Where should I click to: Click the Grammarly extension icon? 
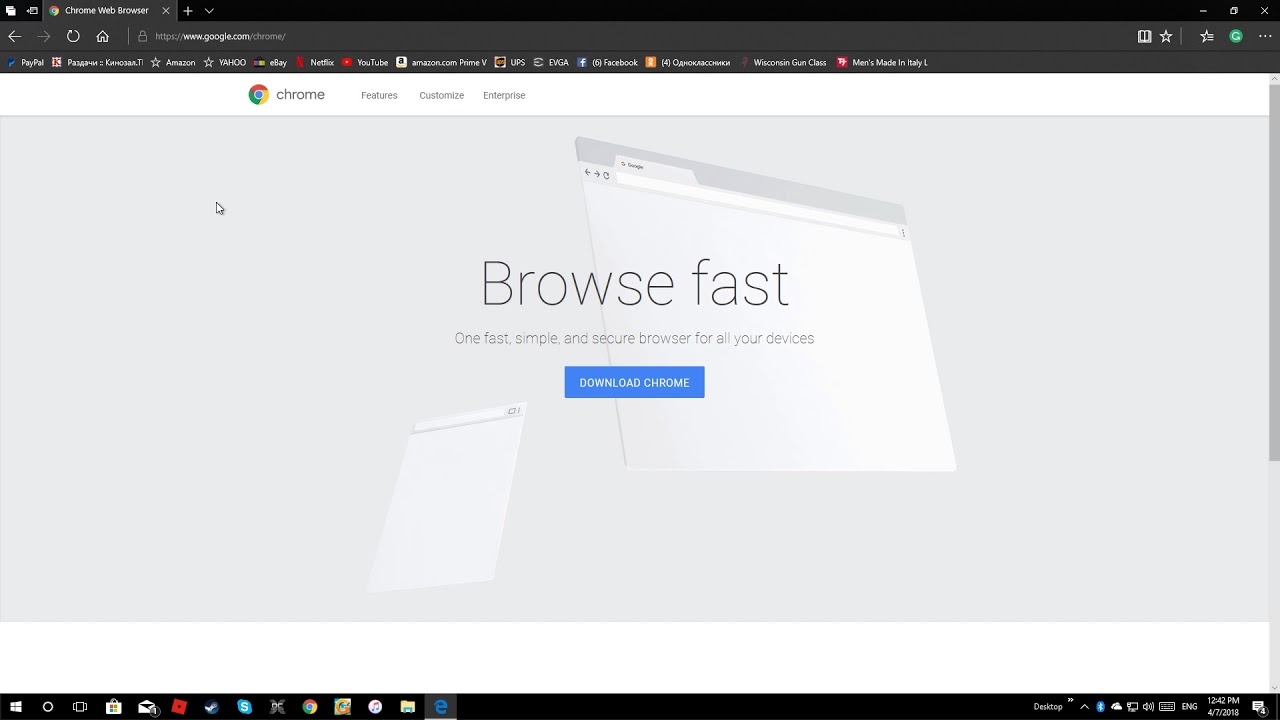[x=1236, y=36]
